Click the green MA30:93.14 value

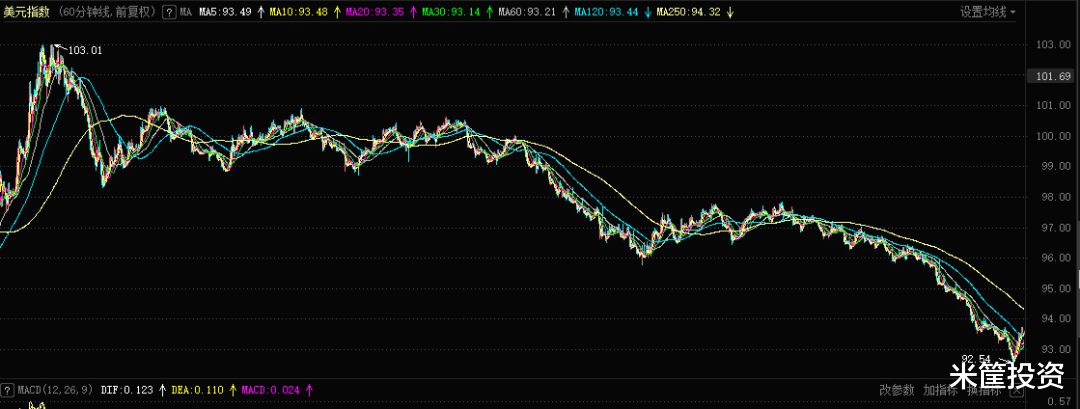pos(450,12)
